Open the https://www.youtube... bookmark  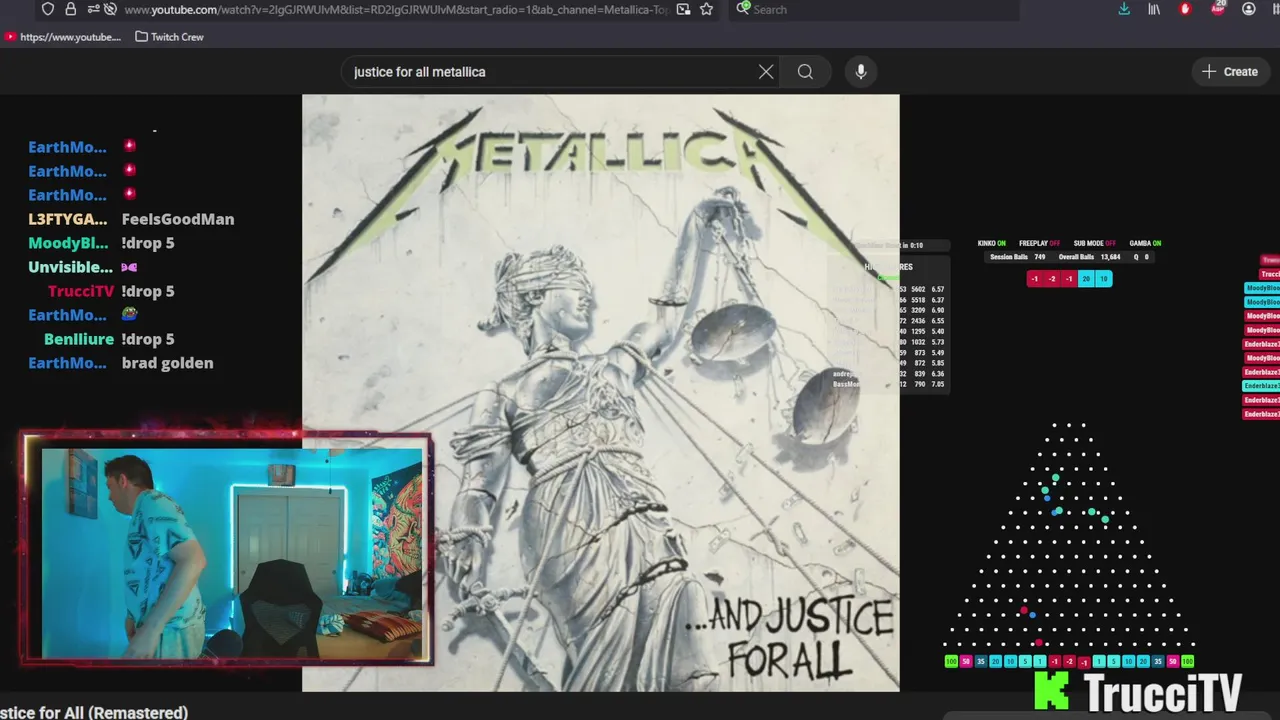coord(63,37)
